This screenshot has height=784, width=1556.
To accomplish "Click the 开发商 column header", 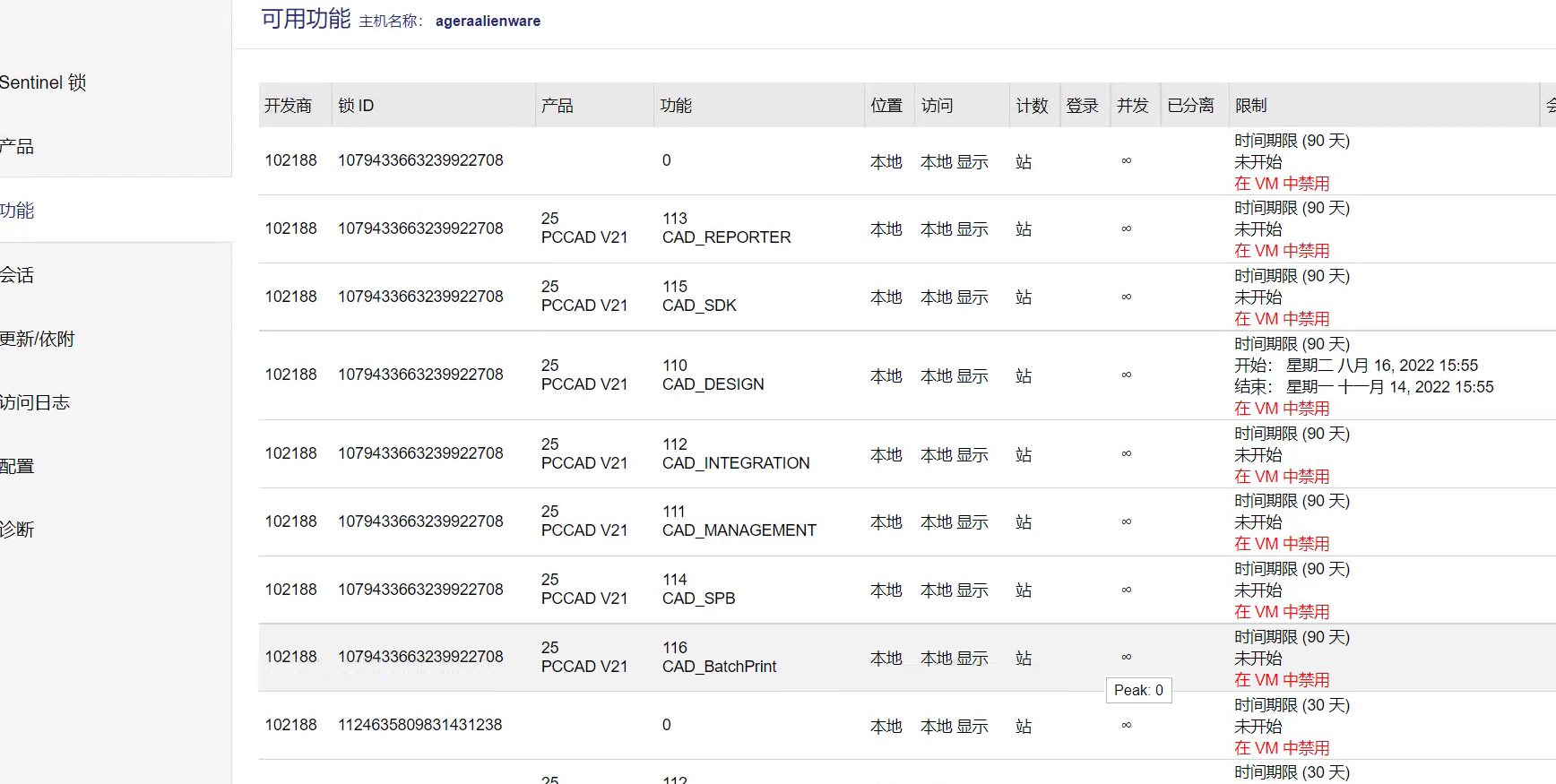I will click(x=288, y=106).
